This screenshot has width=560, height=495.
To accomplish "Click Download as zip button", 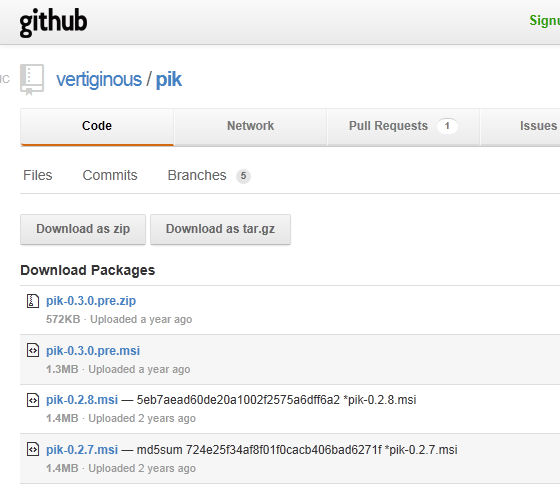I will point(83,229).
